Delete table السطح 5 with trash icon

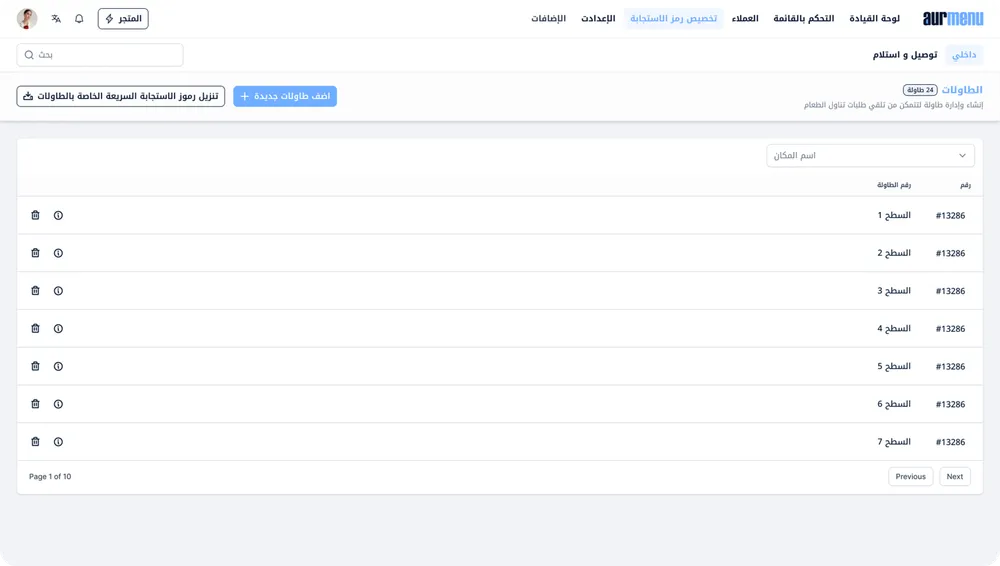tap(36, 366)
